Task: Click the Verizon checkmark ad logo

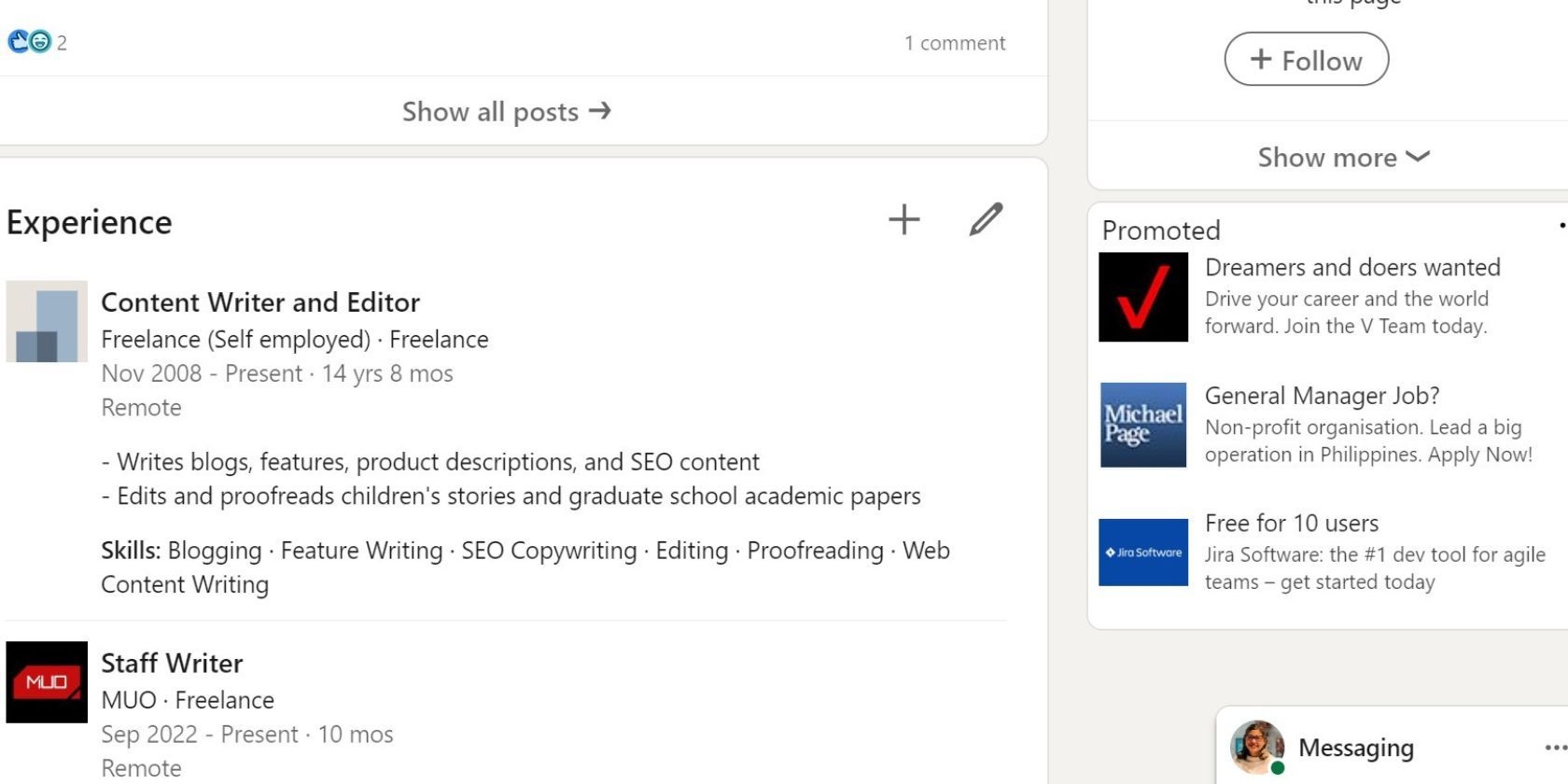Action: 1143,297
